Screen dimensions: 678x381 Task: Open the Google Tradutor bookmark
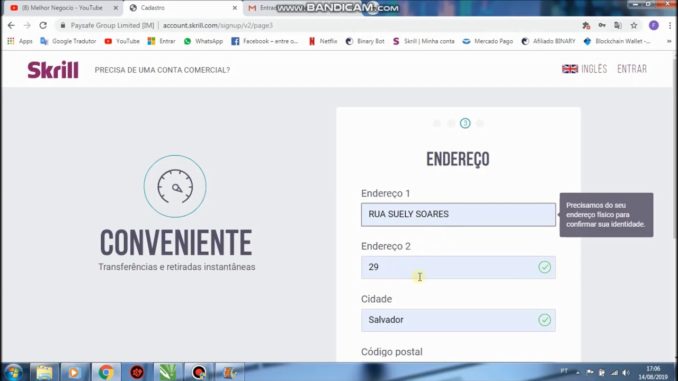[68, 41]
